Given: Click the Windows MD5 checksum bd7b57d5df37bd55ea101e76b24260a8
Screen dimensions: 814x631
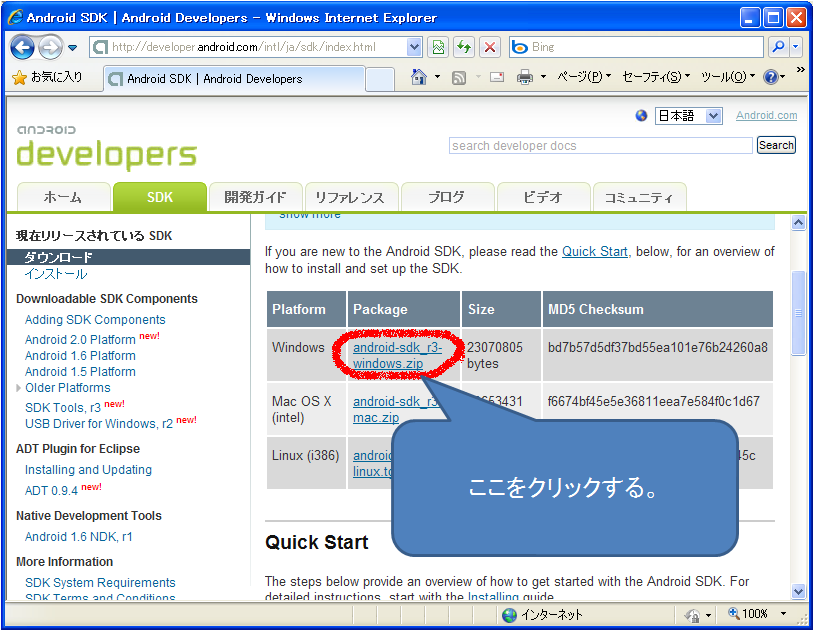Looking at the screenshot, I should 658,347.
